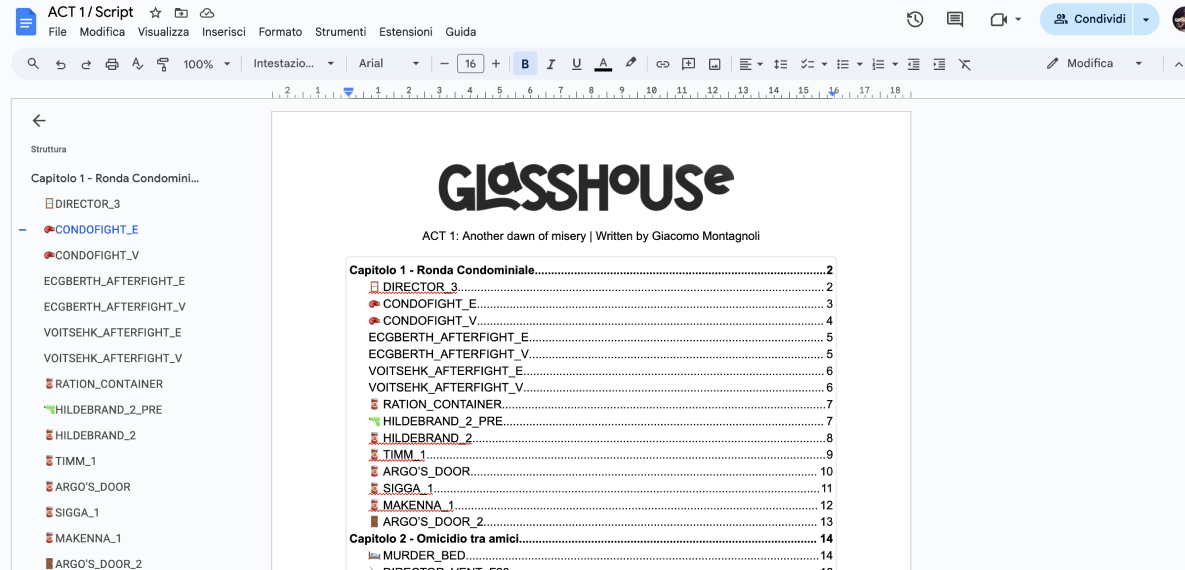
Task: Open the highlight color picker
Action: [x=631, y=64]
